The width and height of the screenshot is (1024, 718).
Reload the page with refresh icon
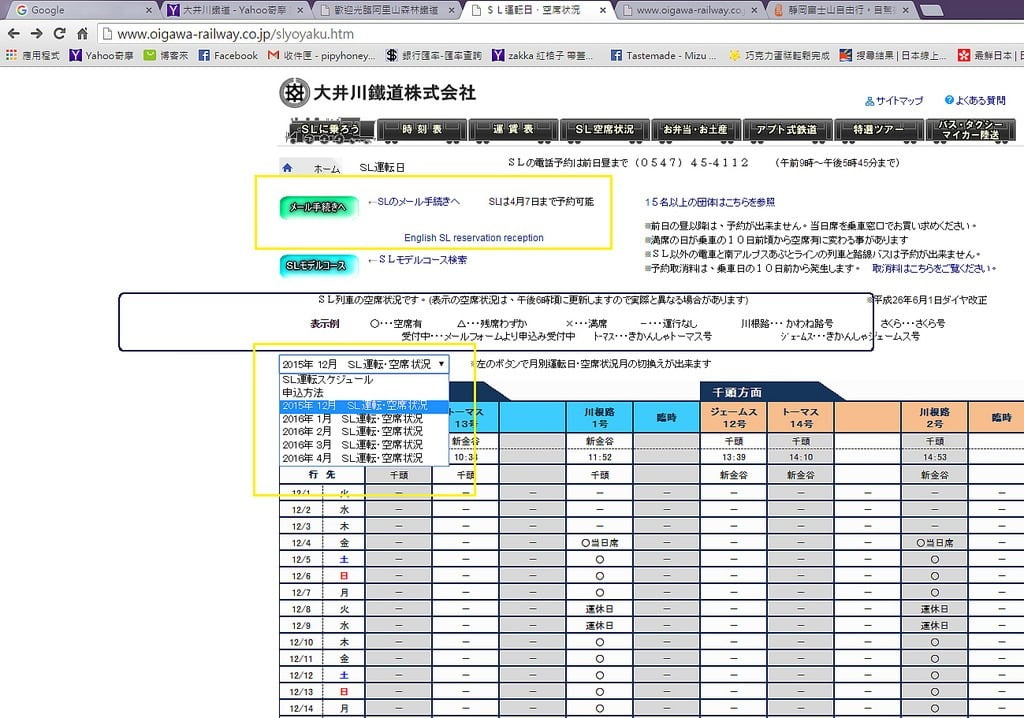tap(59, 33)
